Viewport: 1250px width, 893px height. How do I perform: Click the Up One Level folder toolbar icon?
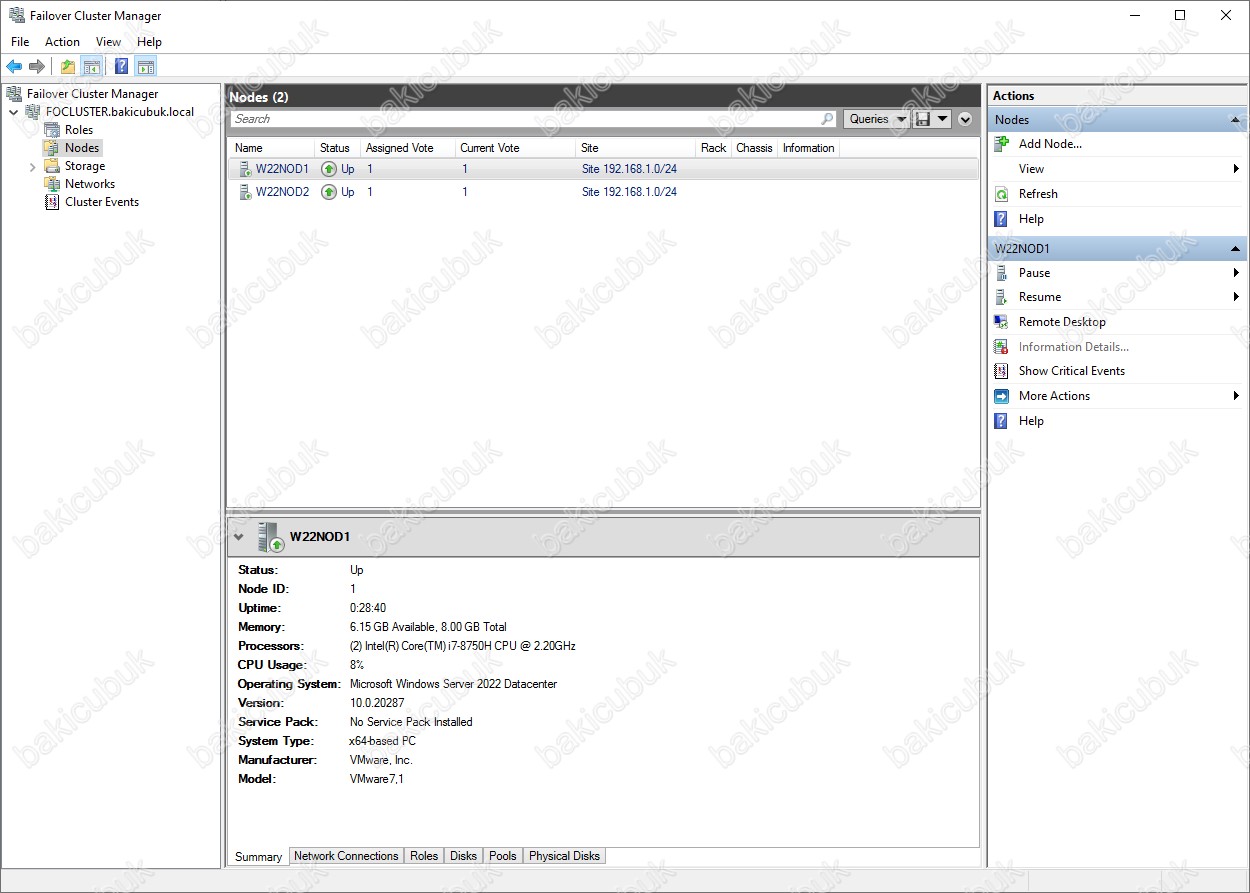[68, 67]
